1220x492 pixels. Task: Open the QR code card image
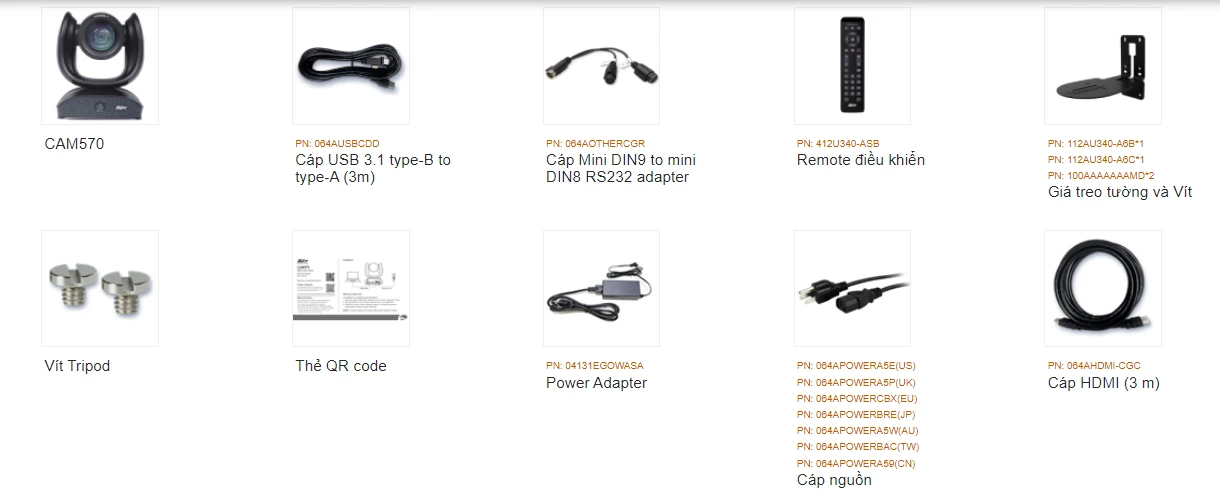[351, 289]
